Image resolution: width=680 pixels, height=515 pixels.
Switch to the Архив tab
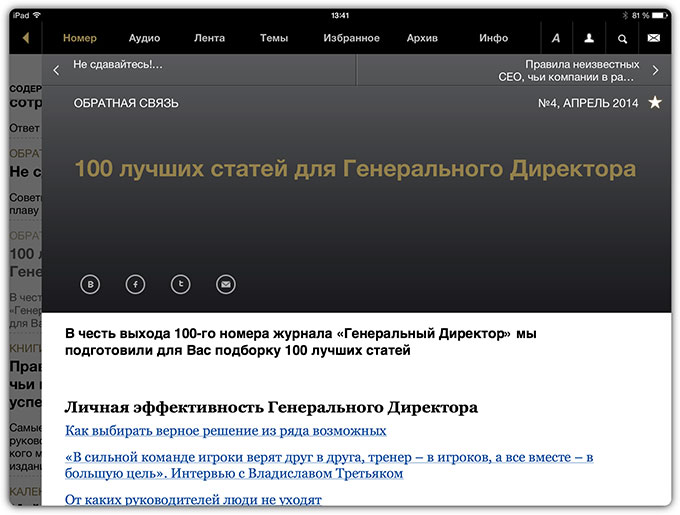point(422,38)
